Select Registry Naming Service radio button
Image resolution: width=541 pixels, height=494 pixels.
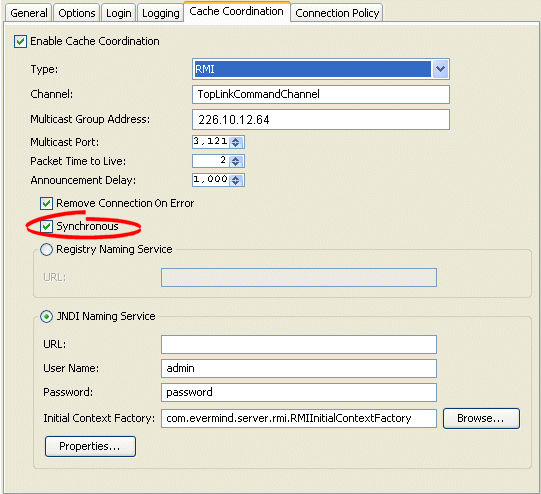click(x=46, y=249)
